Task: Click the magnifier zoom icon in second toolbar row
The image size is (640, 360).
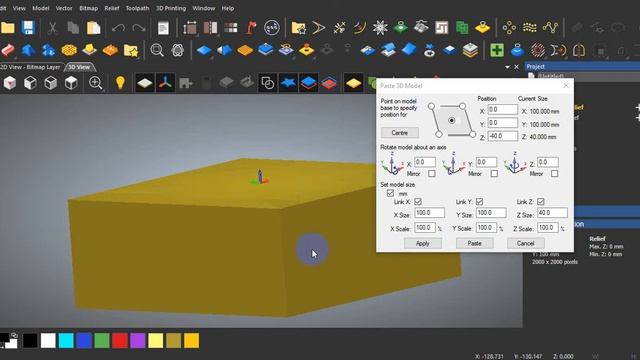Action: 157,50
